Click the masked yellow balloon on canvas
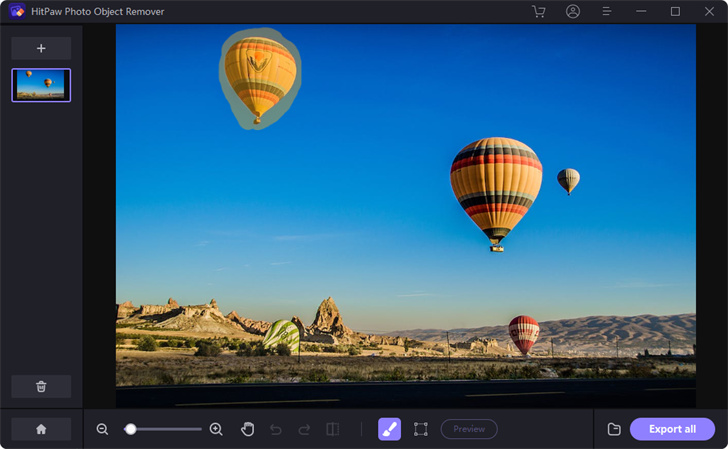The width and height of the screenshot is (728, 449). [260, 78]
